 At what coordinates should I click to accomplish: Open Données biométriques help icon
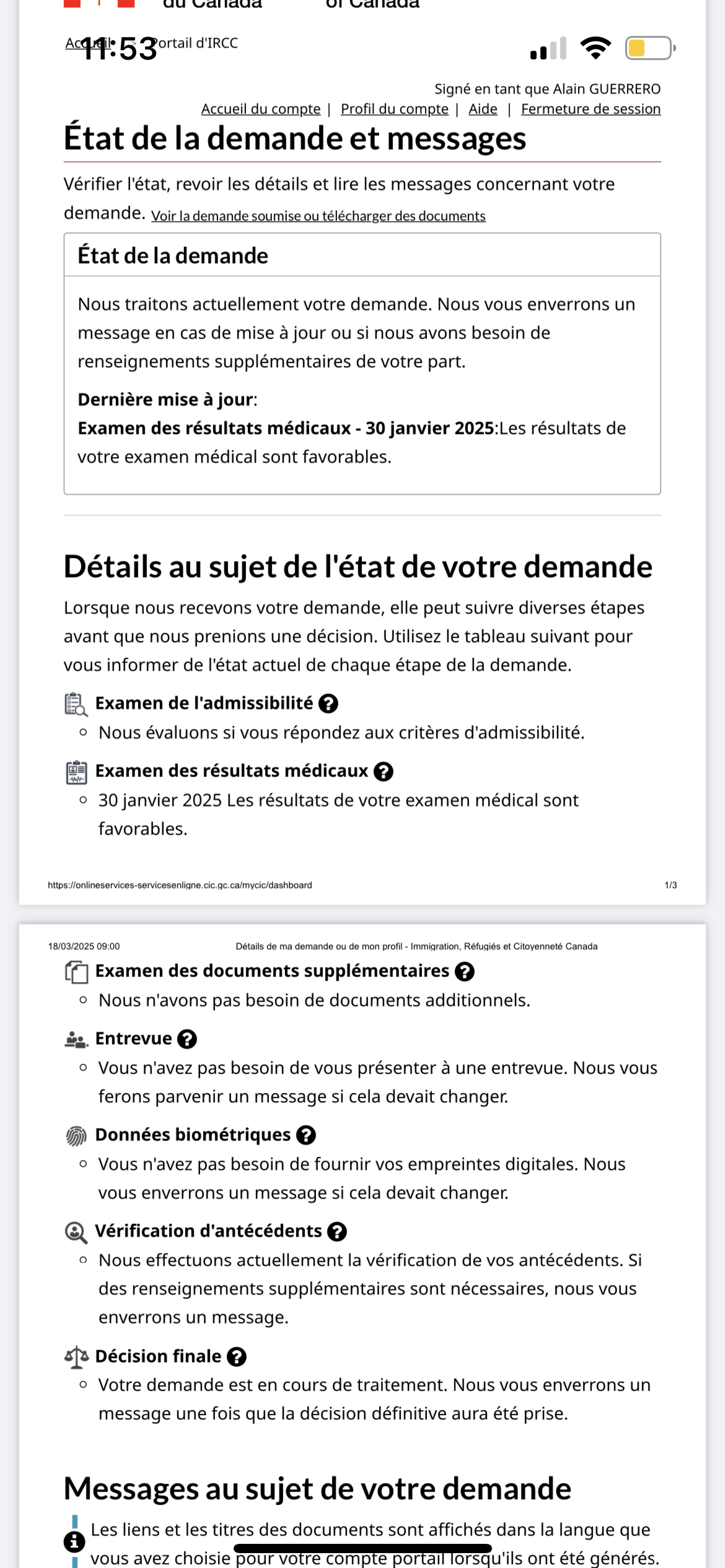[x=305, y=1135]
